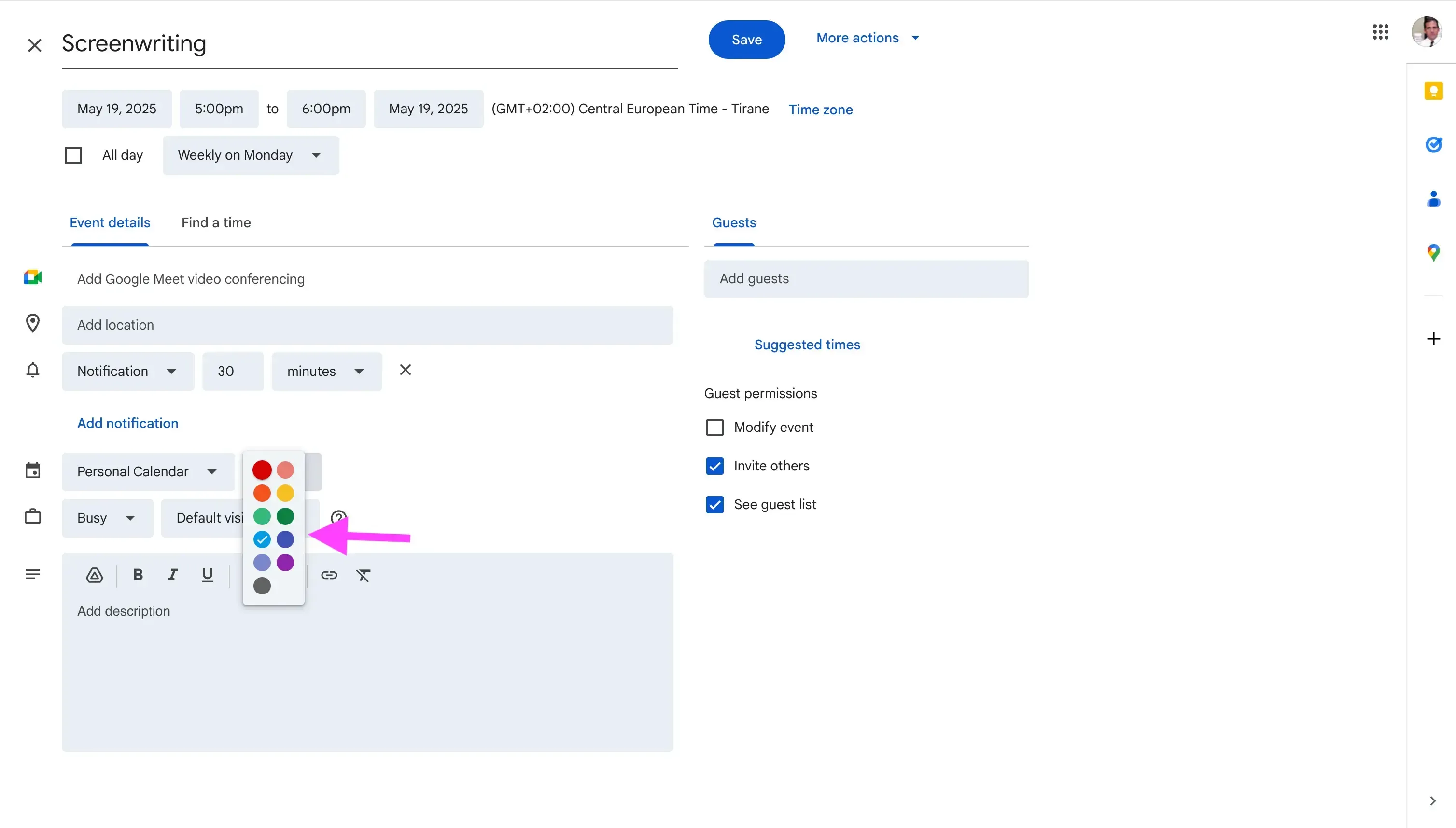The image size is (1456, 828).
Task: Open Google Maps icon in side panel
Action: pos(1433,252)
